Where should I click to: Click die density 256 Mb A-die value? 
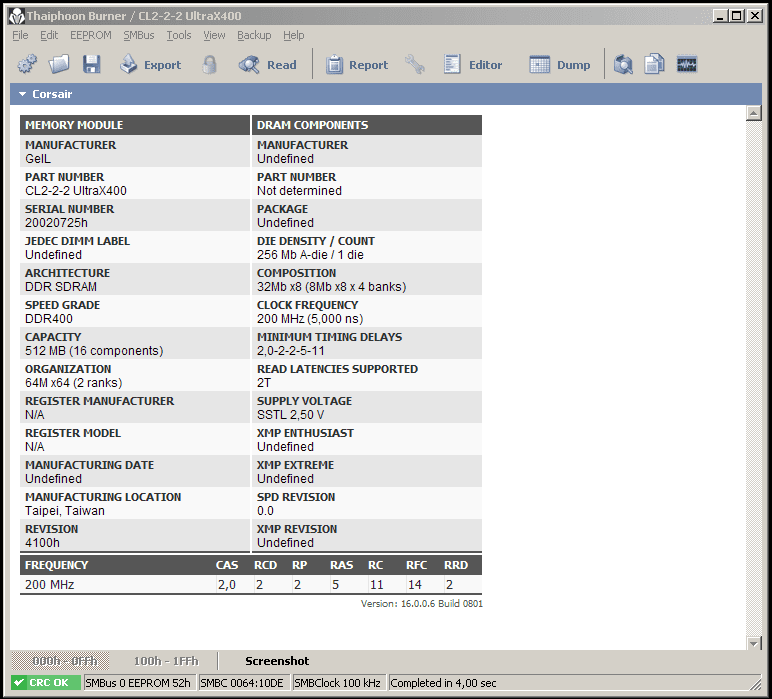point(310,255)
